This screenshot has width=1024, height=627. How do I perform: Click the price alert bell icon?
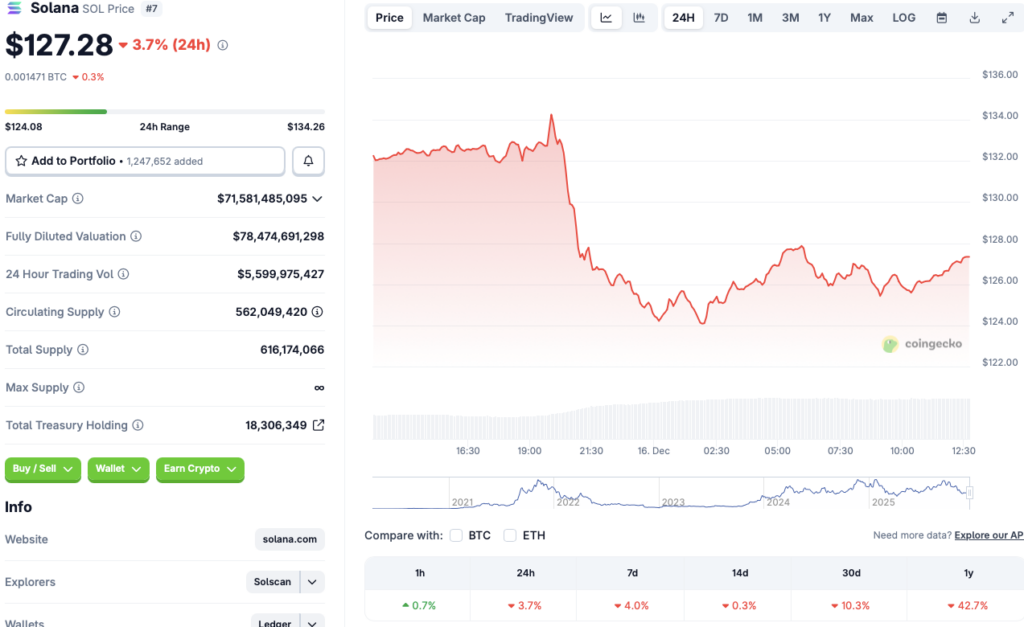click(308, 160)
